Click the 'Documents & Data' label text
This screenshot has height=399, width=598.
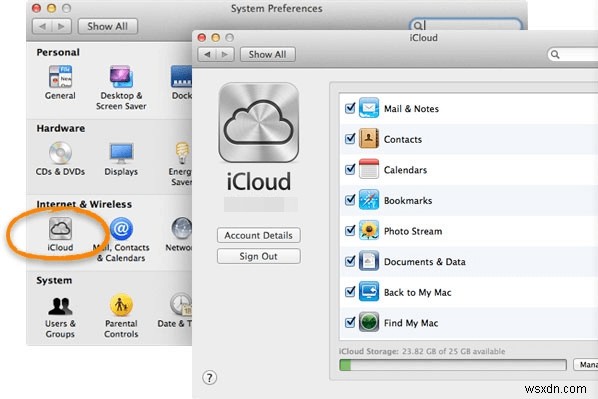(424, 262)
